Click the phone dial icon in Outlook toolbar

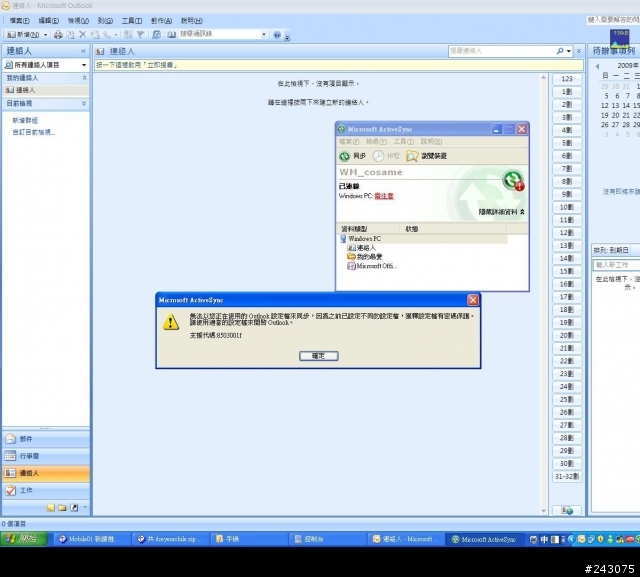107,35
